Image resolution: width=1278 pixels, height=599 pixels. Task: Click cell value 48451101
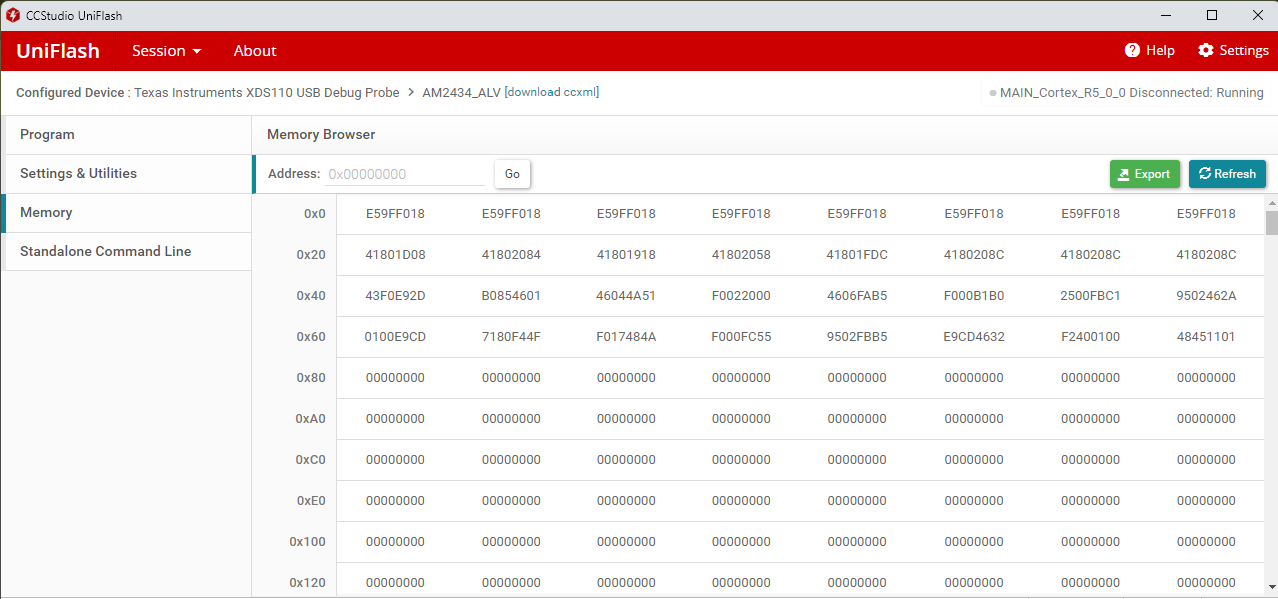click(1206, 337)
